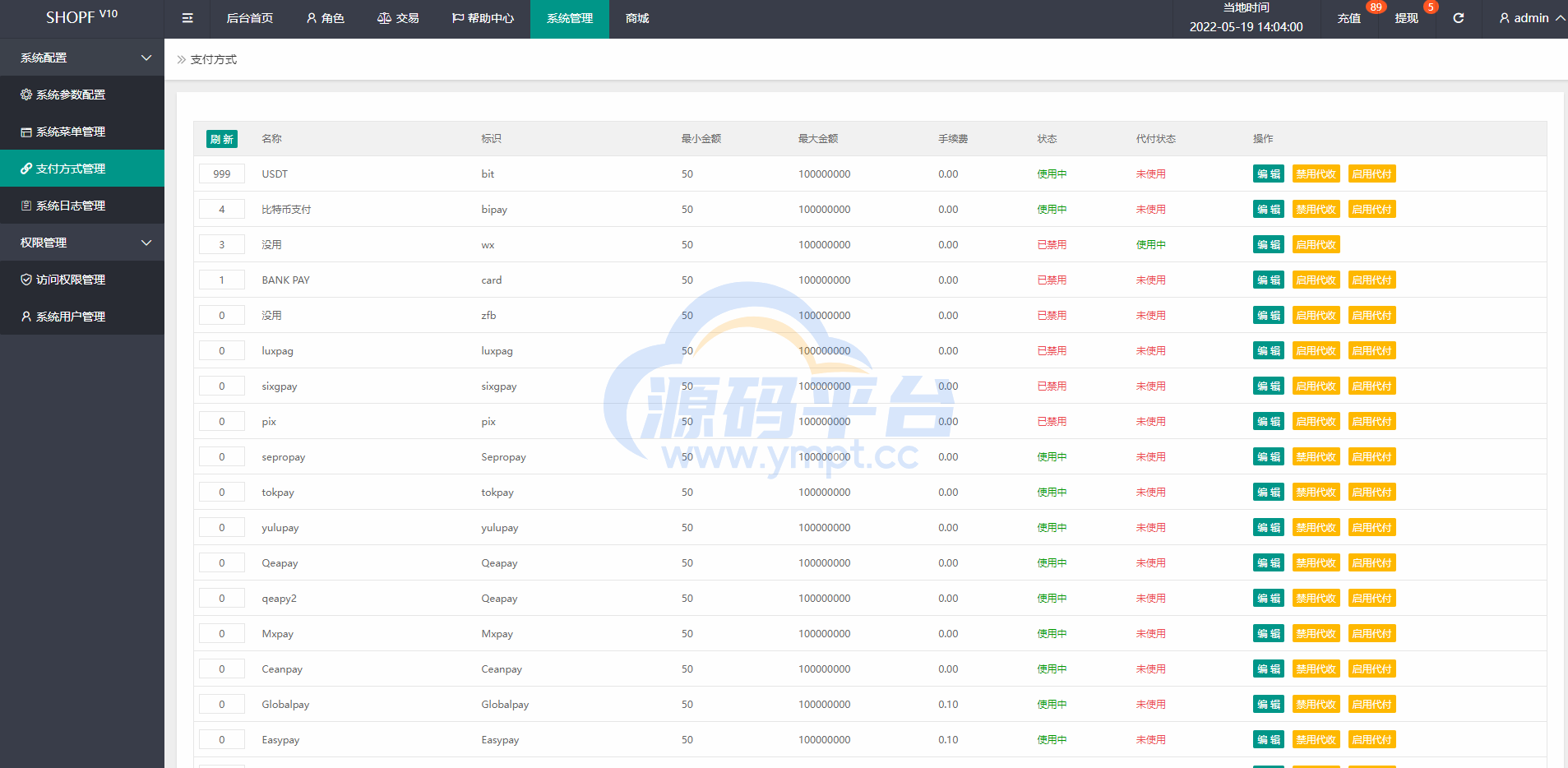Click 编辑 for BANK PAY row
The height and width of the screenshot is (768, 1568).
[x=1269, y=280]
